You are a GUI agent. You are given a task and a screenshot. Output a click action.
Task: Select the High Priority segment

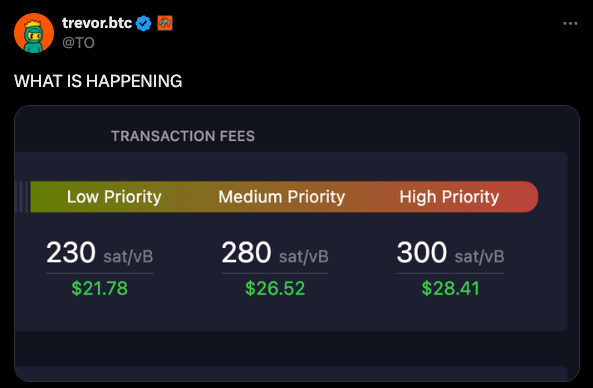[x=449, y=197]
